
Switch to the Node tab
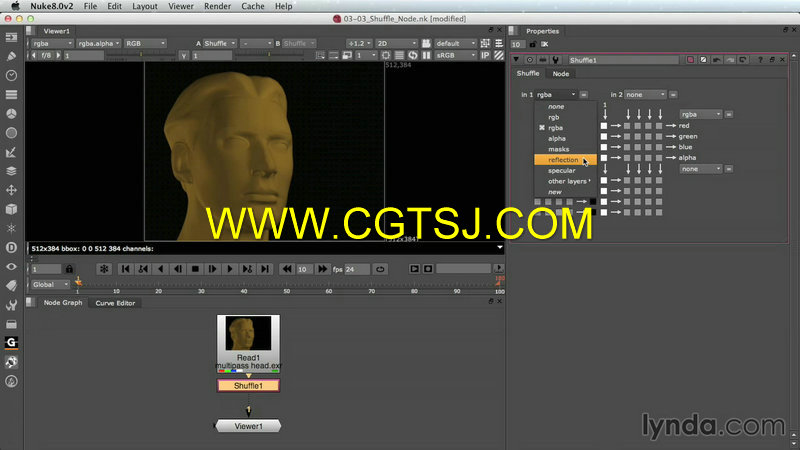pyautogui.click(x=561, y=74)
